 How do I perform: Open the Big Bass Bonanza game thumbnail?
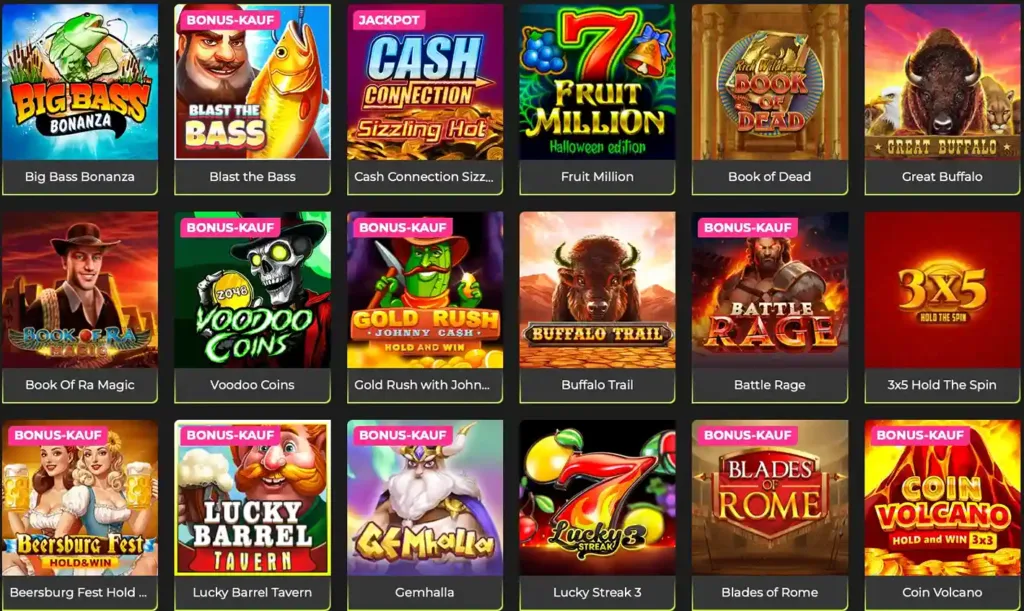click(x=80, y=82)
